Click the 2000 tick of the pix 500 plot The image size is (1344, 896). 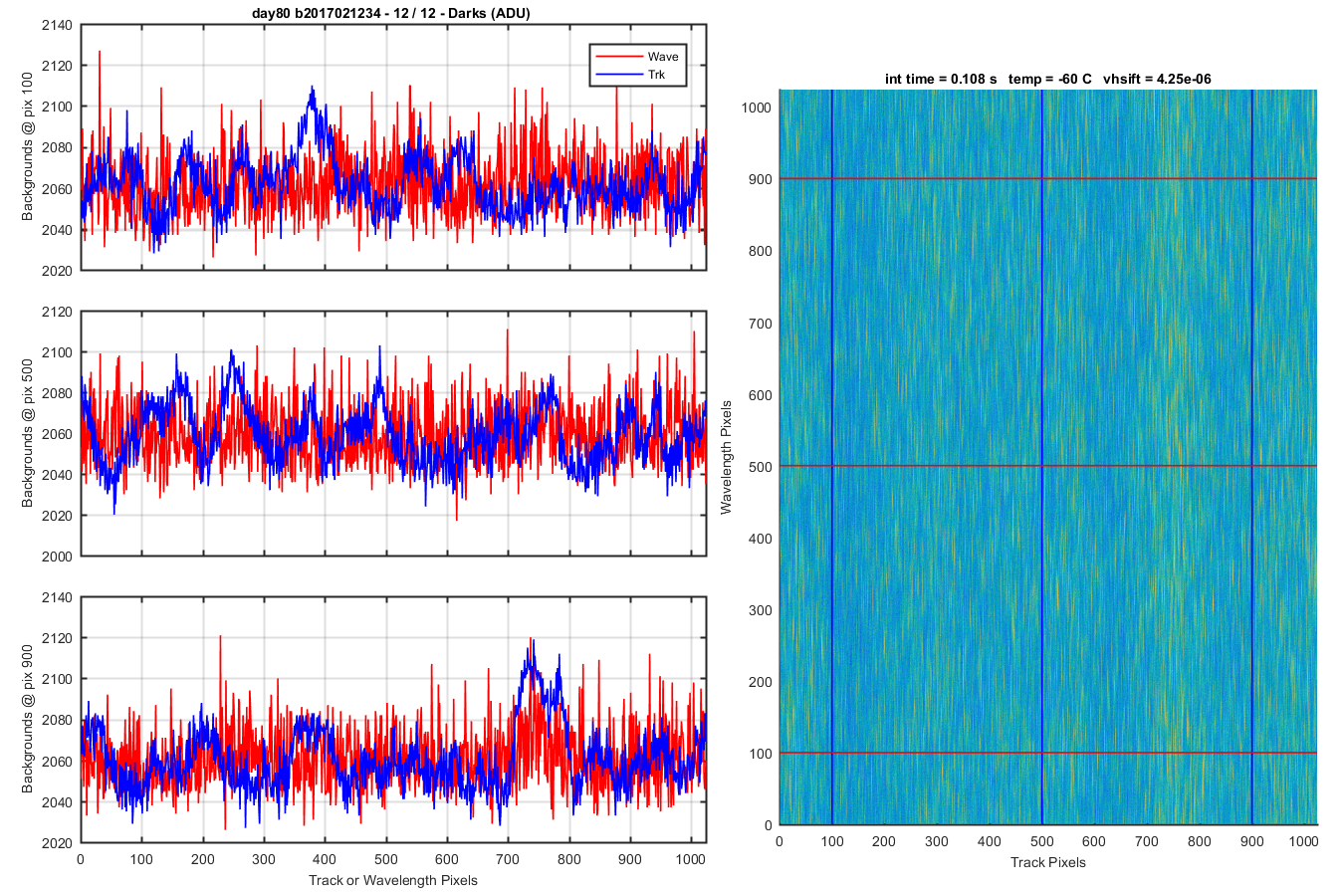pos(57,557)
